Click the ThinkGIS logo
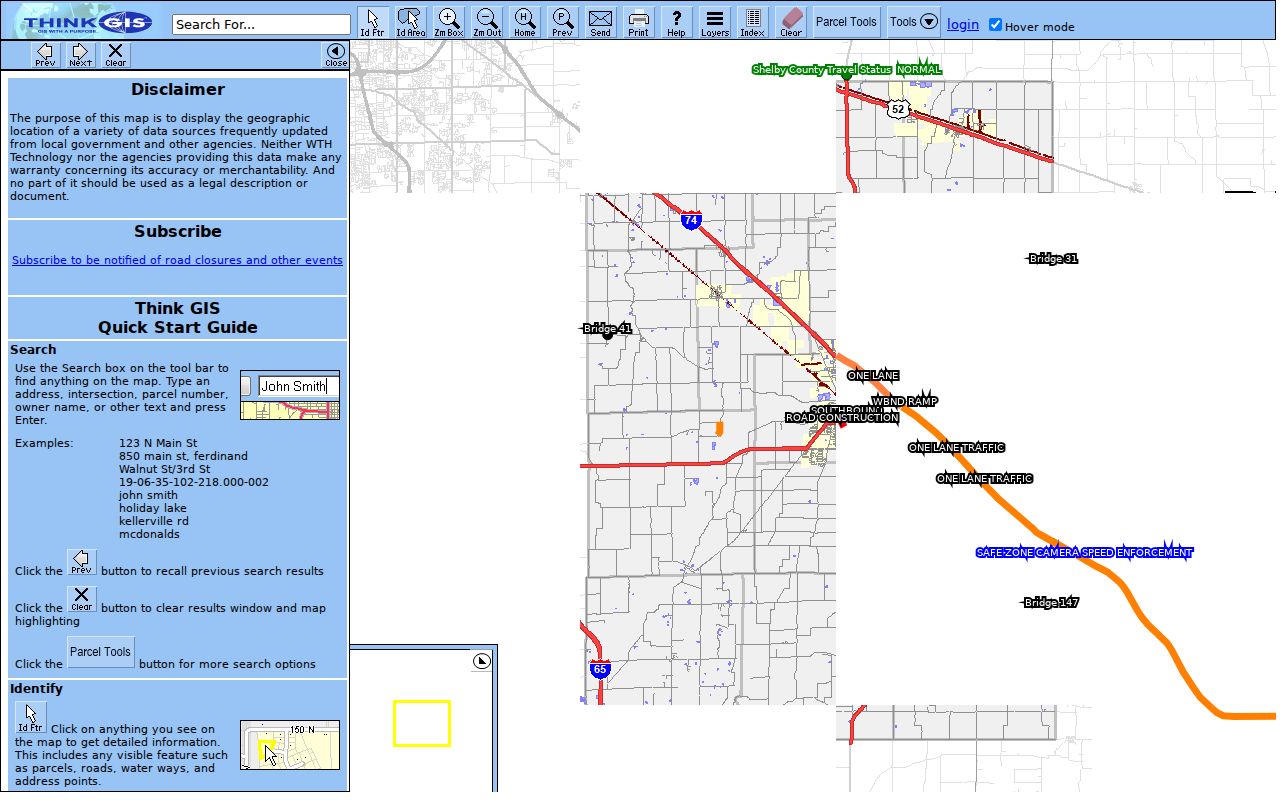 86,22
